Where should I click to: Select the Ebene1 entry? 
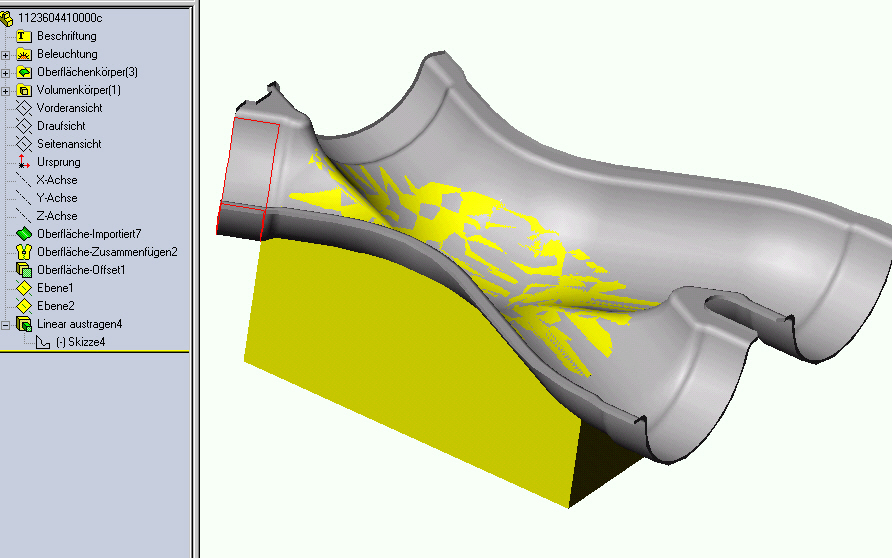tap(55, 288)
